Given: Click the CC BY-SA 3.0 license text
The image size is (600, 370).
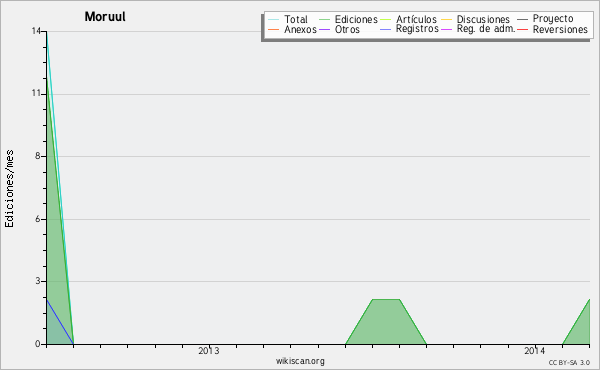Looking at the screenshot, I should (x=569, y=362).
